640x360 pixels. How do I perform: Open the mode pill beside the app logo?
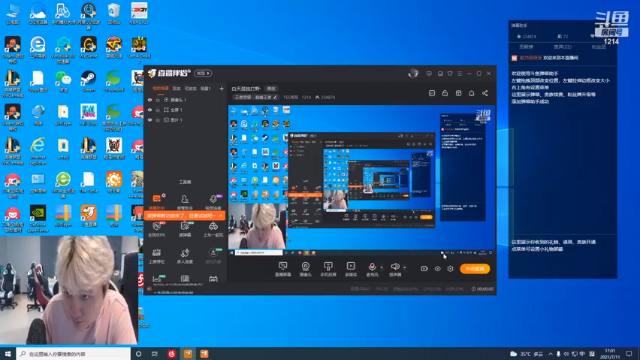pyautogui.click(x=203, y=73)
